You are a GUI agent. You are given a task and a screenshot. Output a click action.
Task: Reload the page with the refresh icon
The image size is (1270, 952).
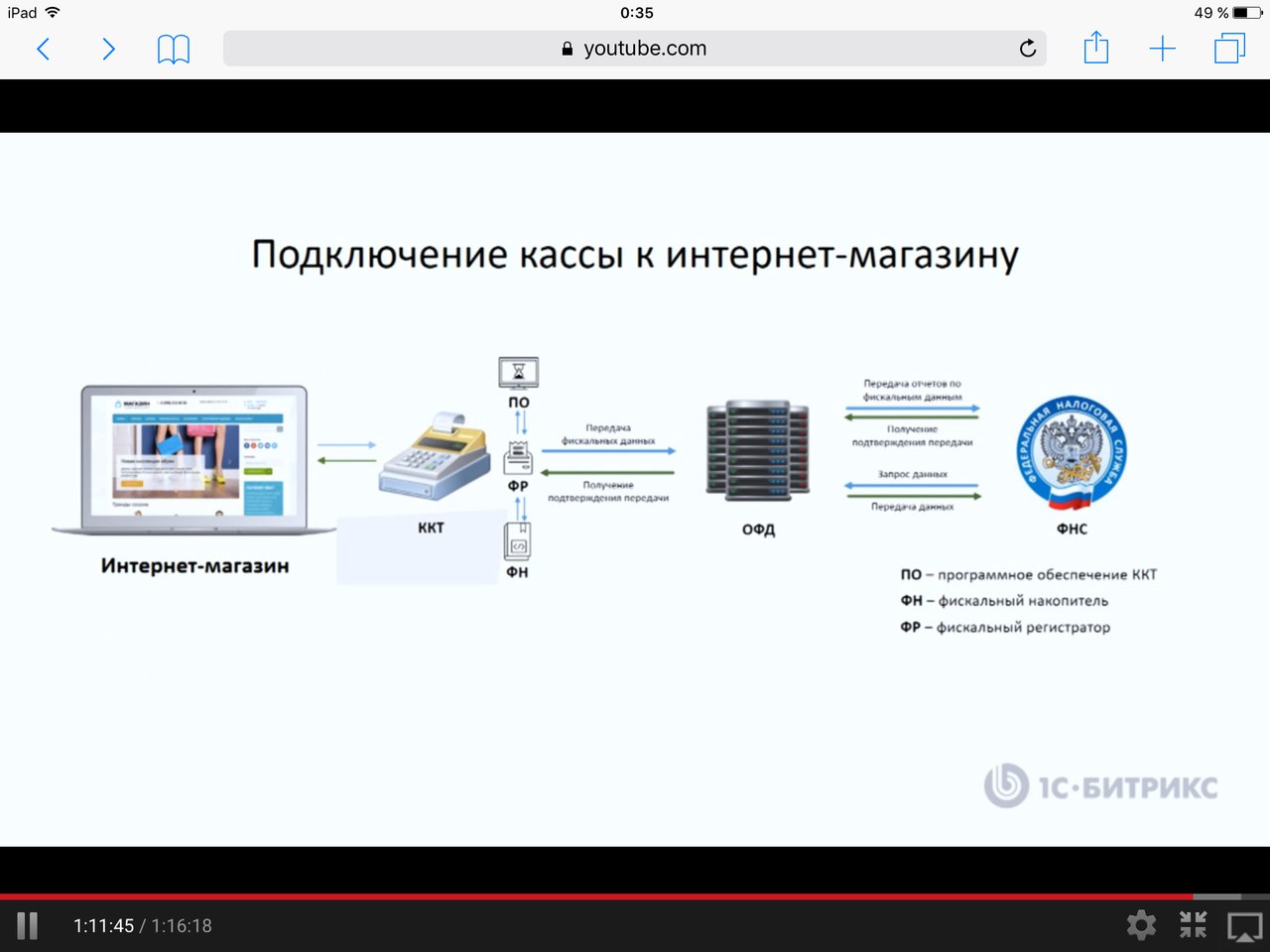[1028, 49]
